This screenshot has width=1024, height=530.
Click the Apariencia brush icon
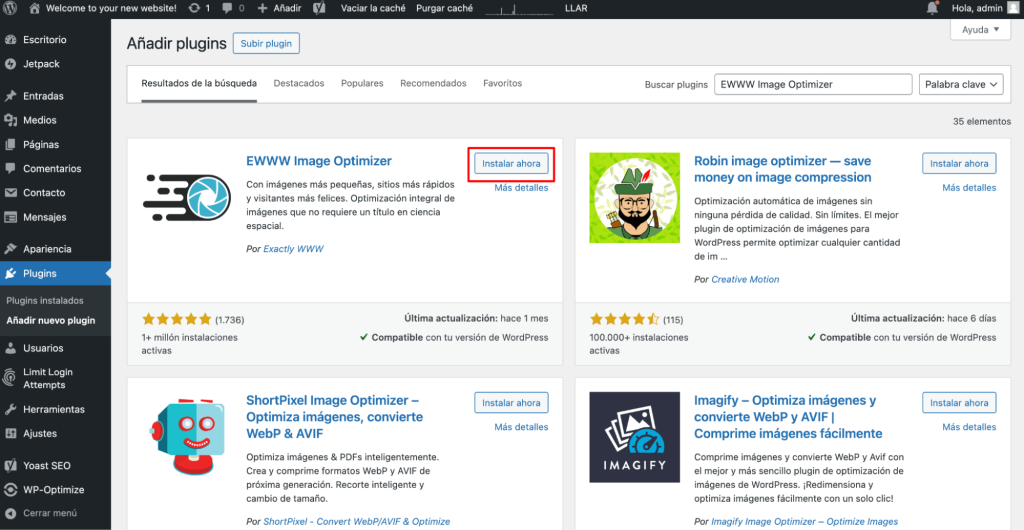pyautogui.click(x=10, y=249)
